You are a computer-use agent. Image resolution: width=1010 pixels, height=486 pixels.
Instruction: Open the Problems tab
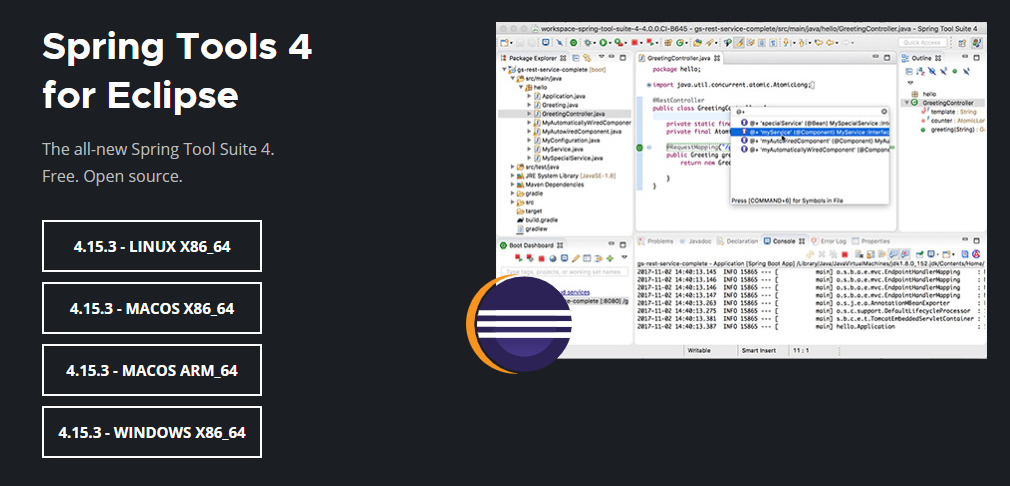[655, 241]
